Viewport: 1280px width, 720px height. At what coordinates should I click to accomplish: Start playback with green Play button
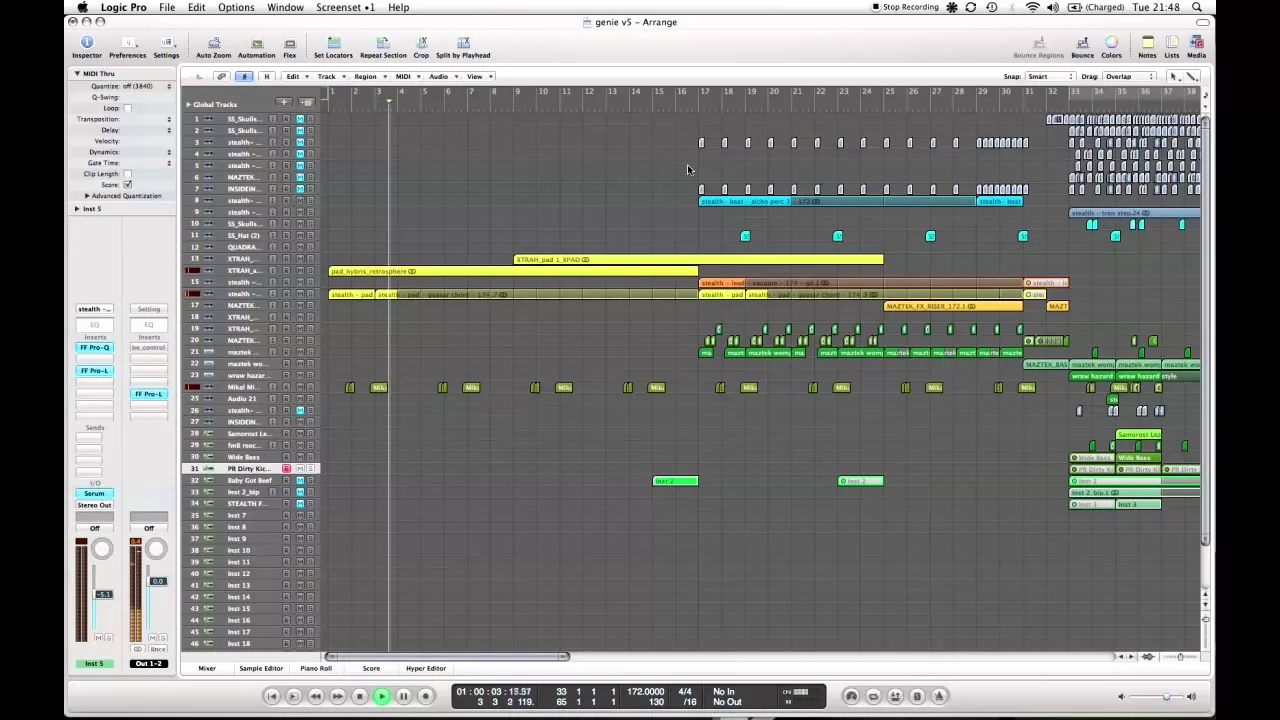(x=381, y=696)
